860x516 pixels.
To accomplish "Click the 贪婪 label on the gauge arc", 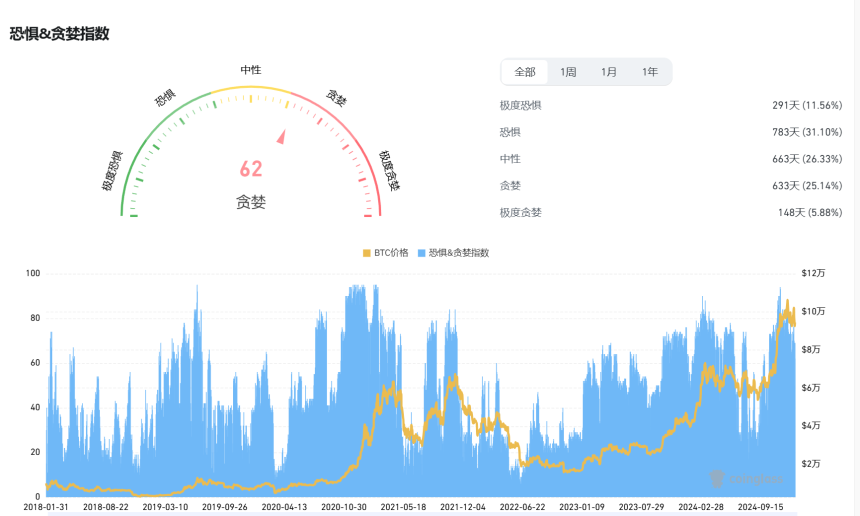I will [336, 98].
